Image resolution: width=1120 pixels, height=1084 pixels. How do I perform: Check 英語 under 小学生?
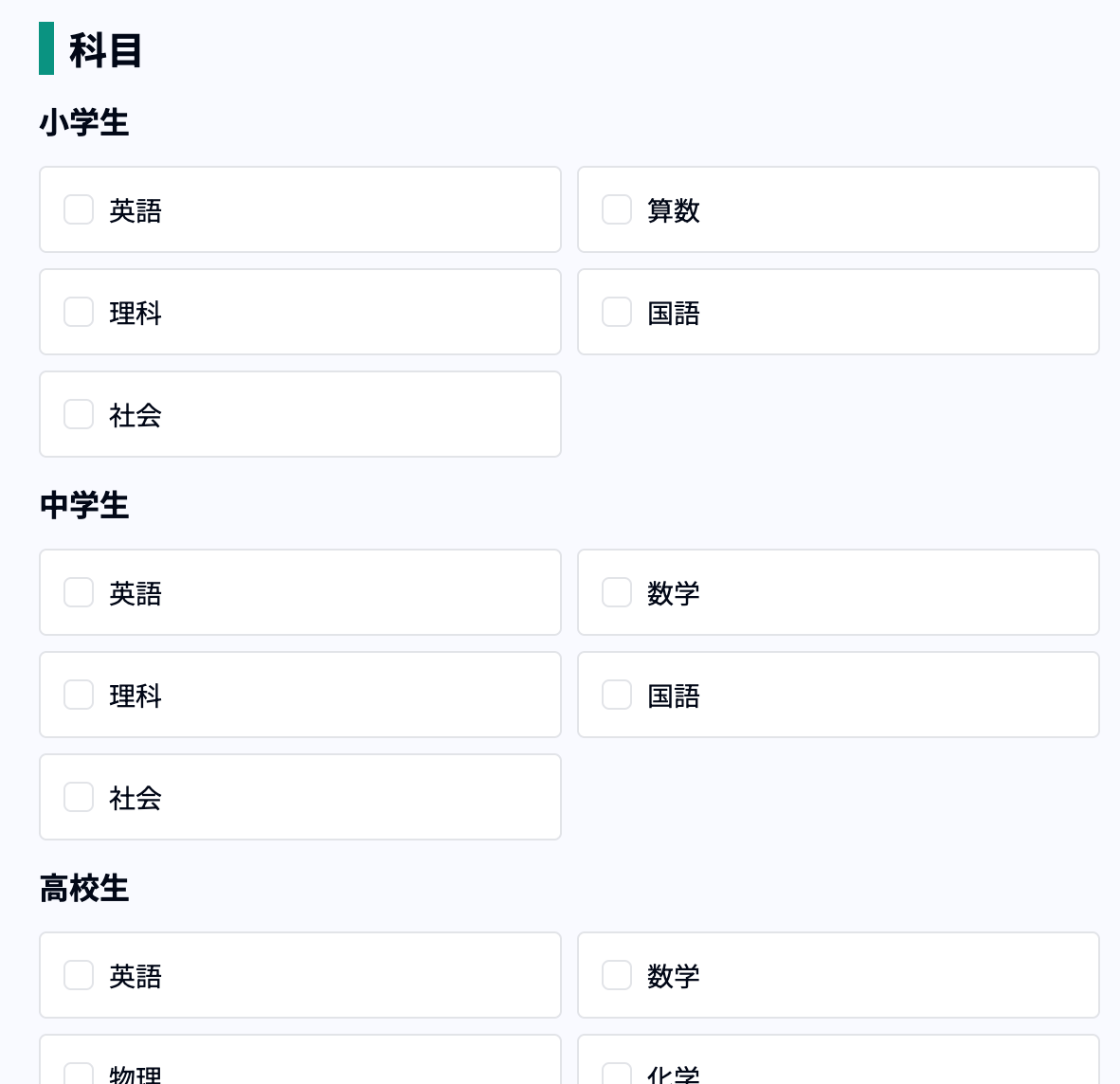pos(79,209)
